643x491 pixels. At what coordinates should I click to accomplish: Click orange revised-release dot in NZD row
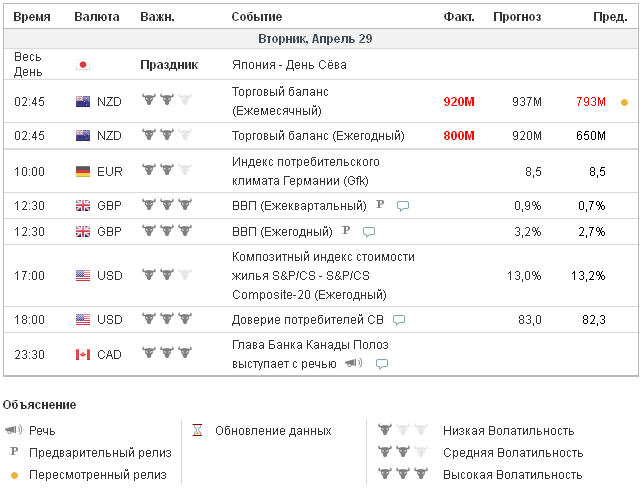tap(625, 102)
